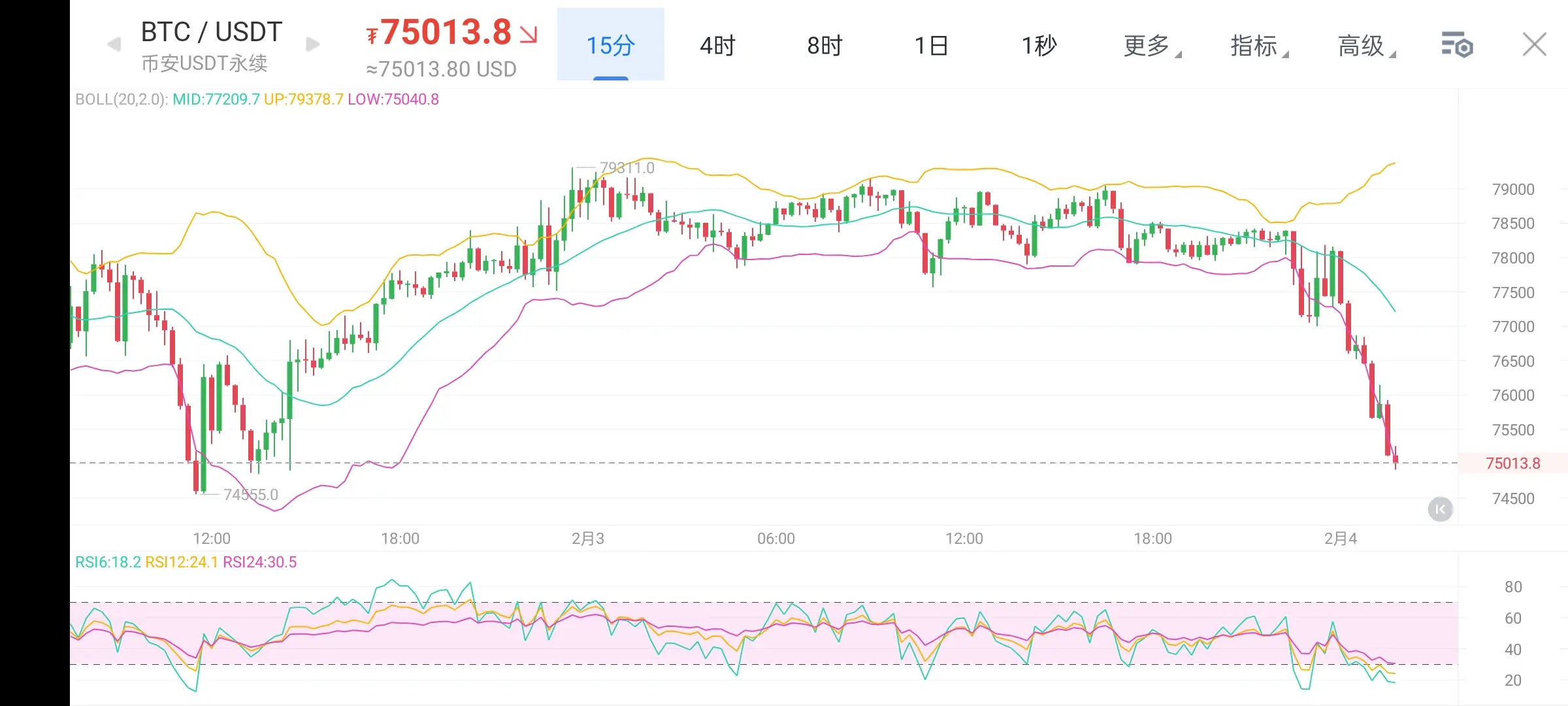Tap the BTC / USDT pair title
Viewport: 1568px width, 706px height.
click(212, 32)
